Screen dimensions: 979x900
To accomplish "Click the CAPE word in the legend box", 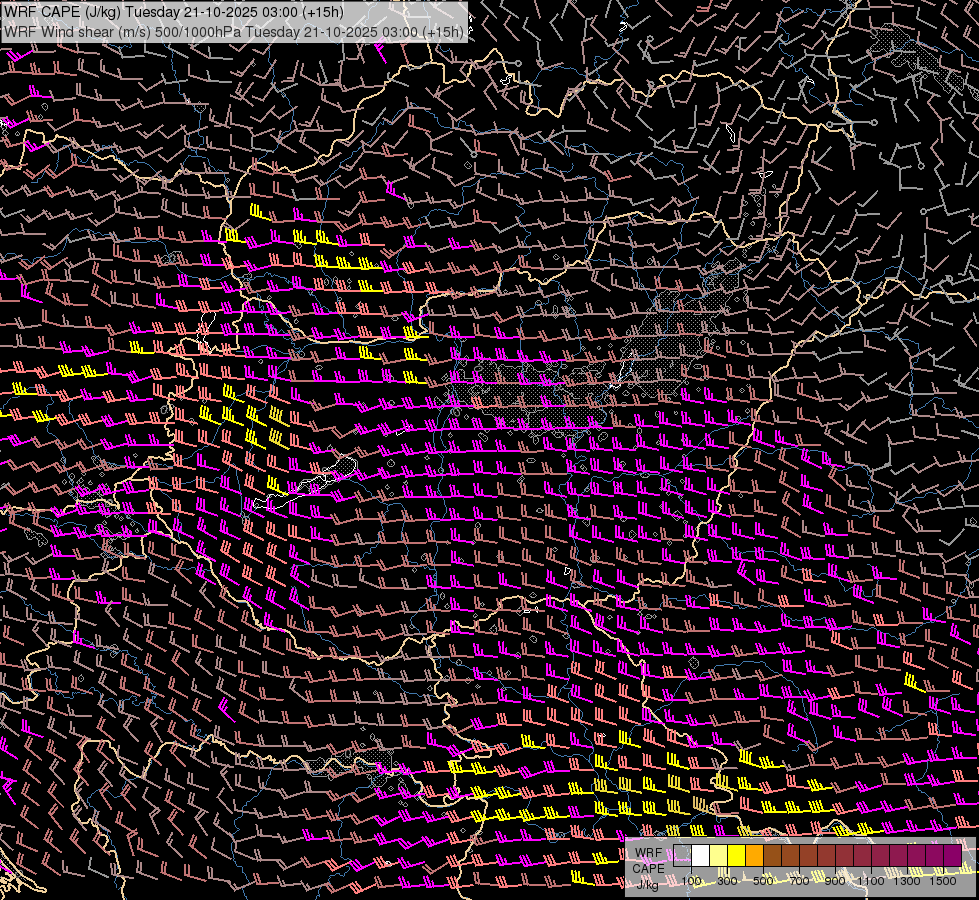I will click(648, 868).
